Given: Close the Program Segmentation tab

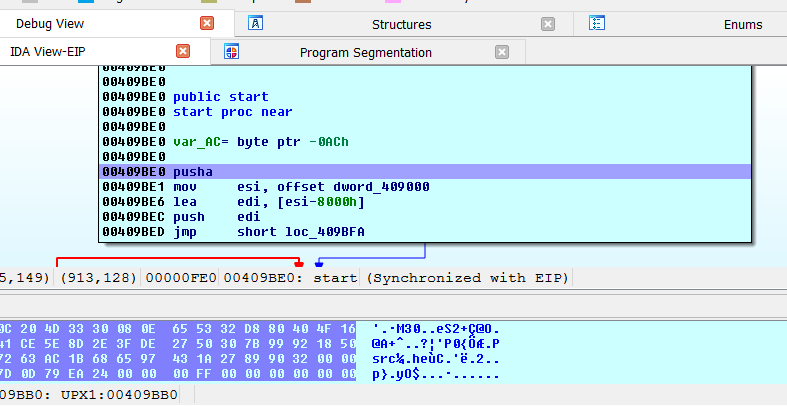Looking at the screenshot, I should click(502, 52).
